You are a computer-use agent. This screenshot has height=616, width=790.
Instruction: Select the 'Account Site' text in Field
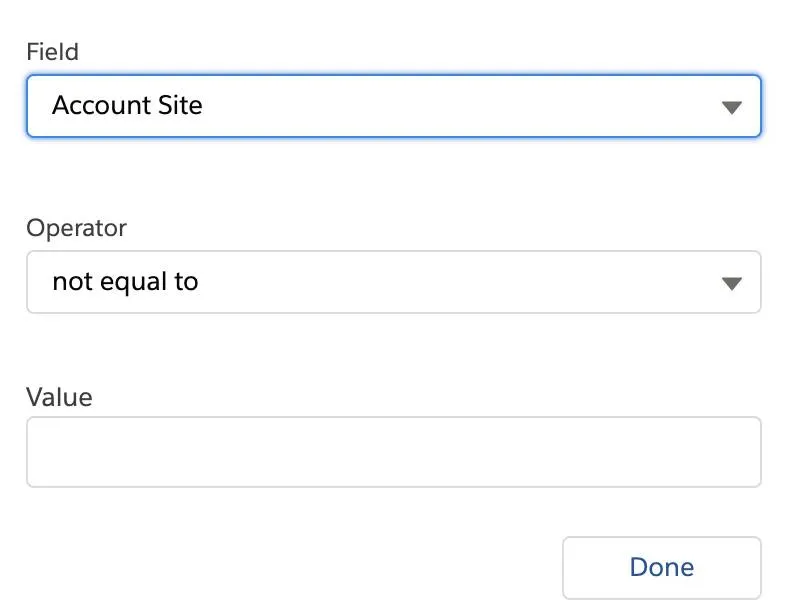click(x=127, y=105)
